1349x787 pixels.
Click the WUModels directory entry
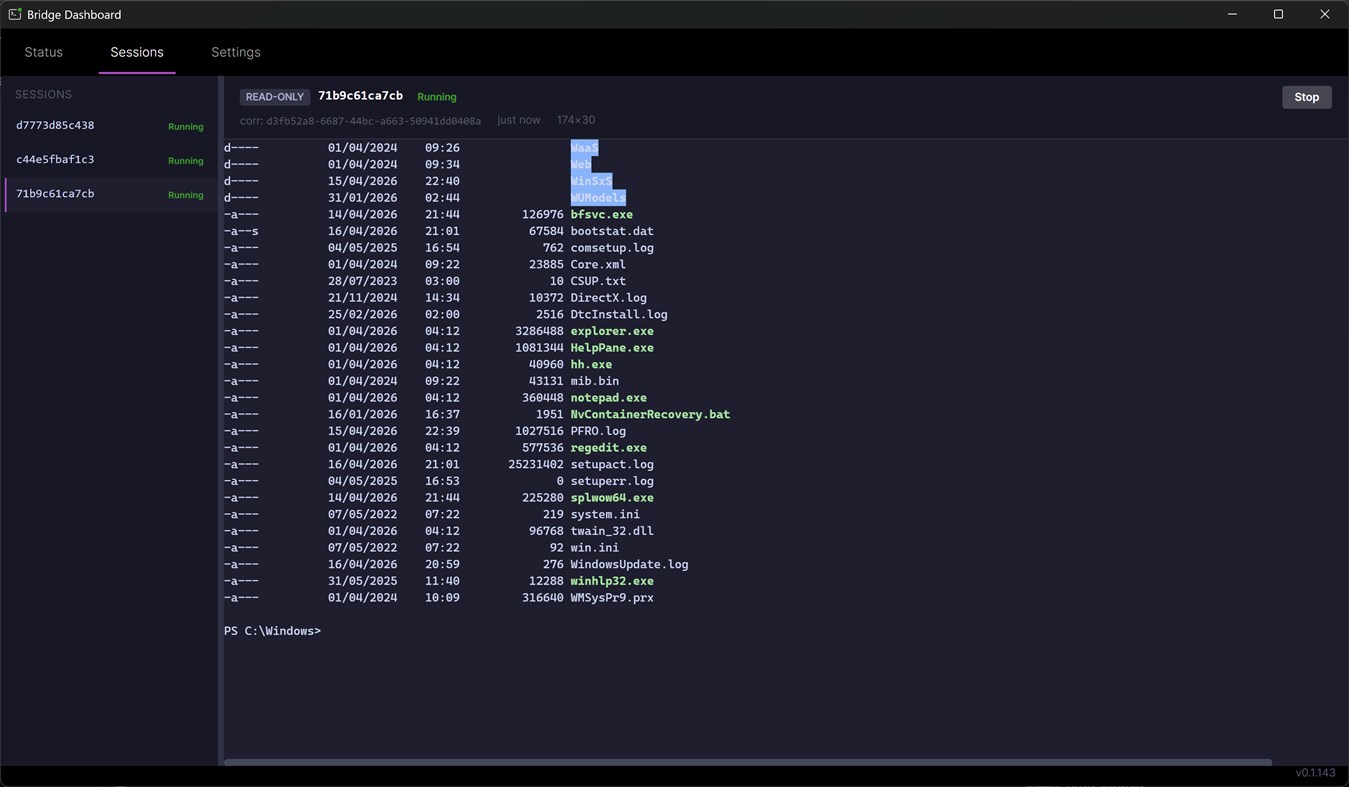[598, 198]
